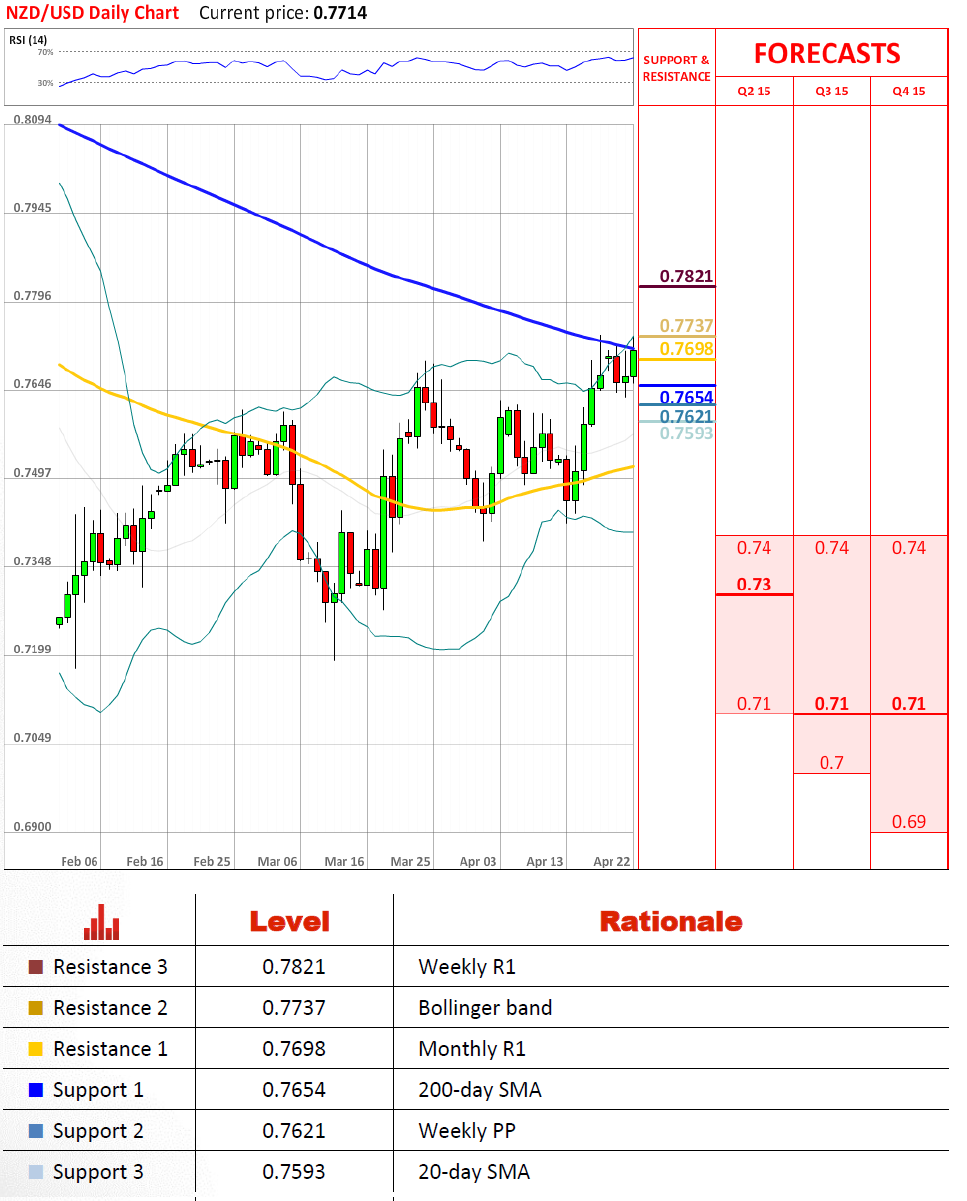The image size is (967, 1201).
Task: Click the FORECASTS heading
Action: point(827,53)
